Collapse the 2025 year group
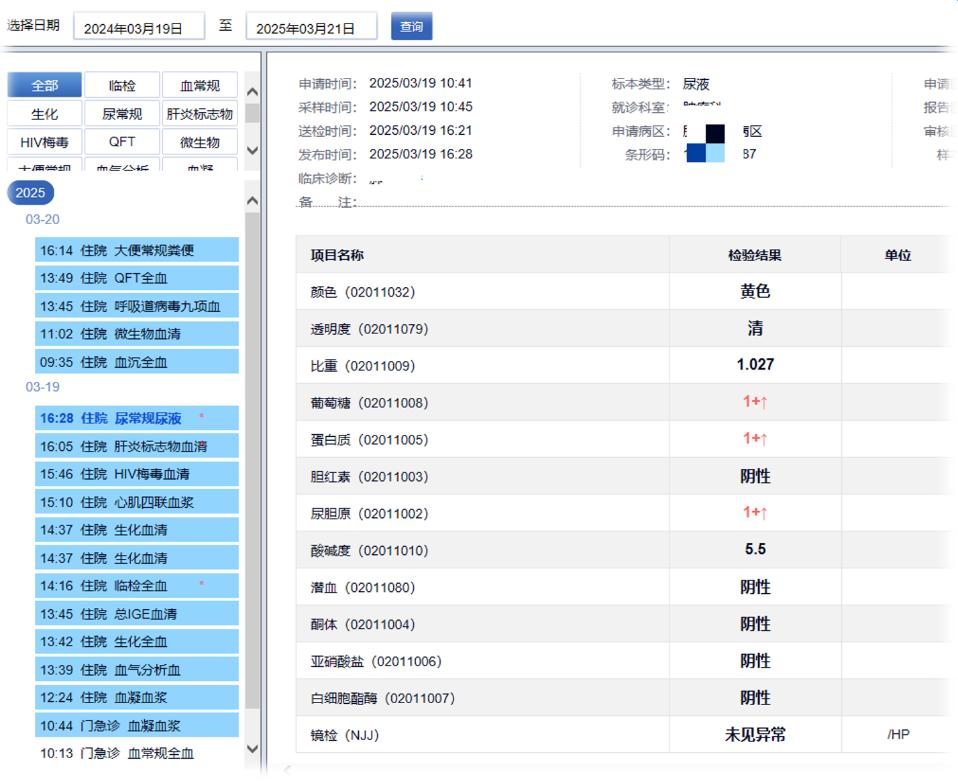 pyautogui.click(x=30, y=193)
